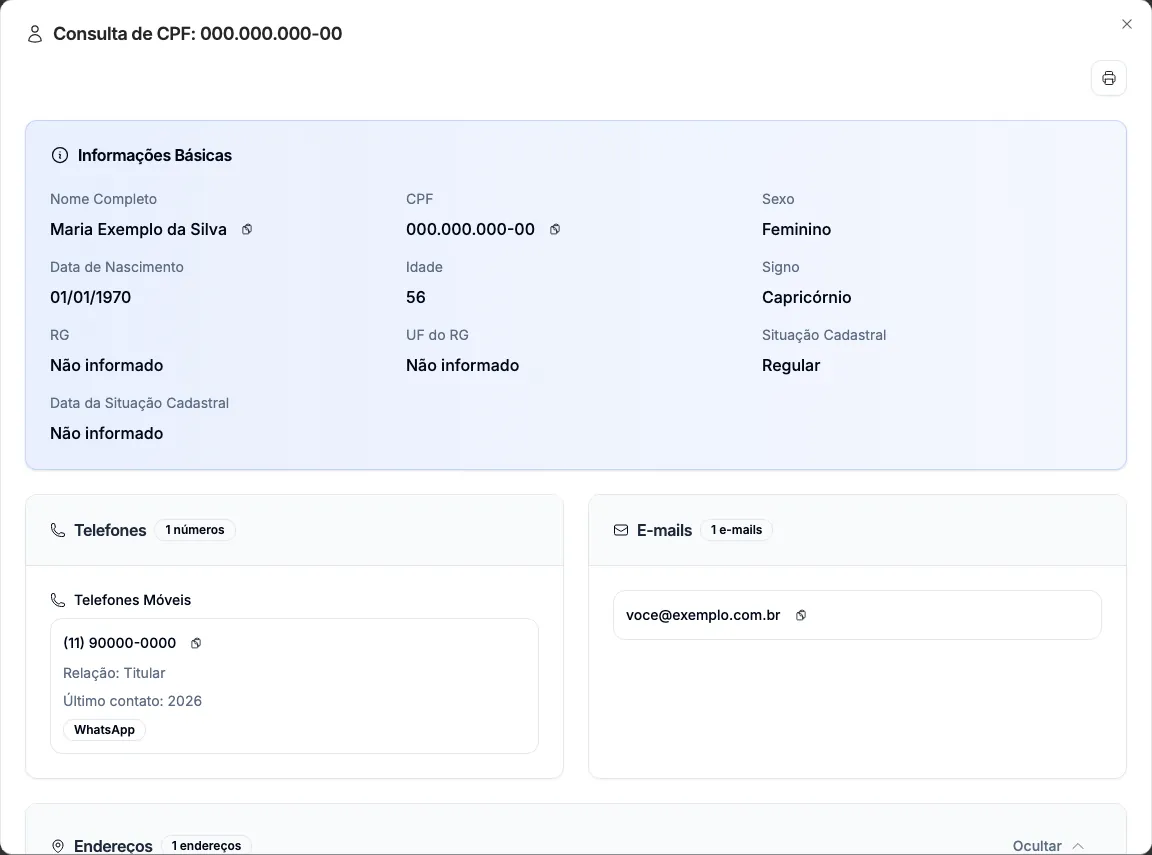The height and width of the screenshot is (855, 1152).
Task: Click the CPF value '000.000.000-00' in Informações Básicas
Action: 470,229
